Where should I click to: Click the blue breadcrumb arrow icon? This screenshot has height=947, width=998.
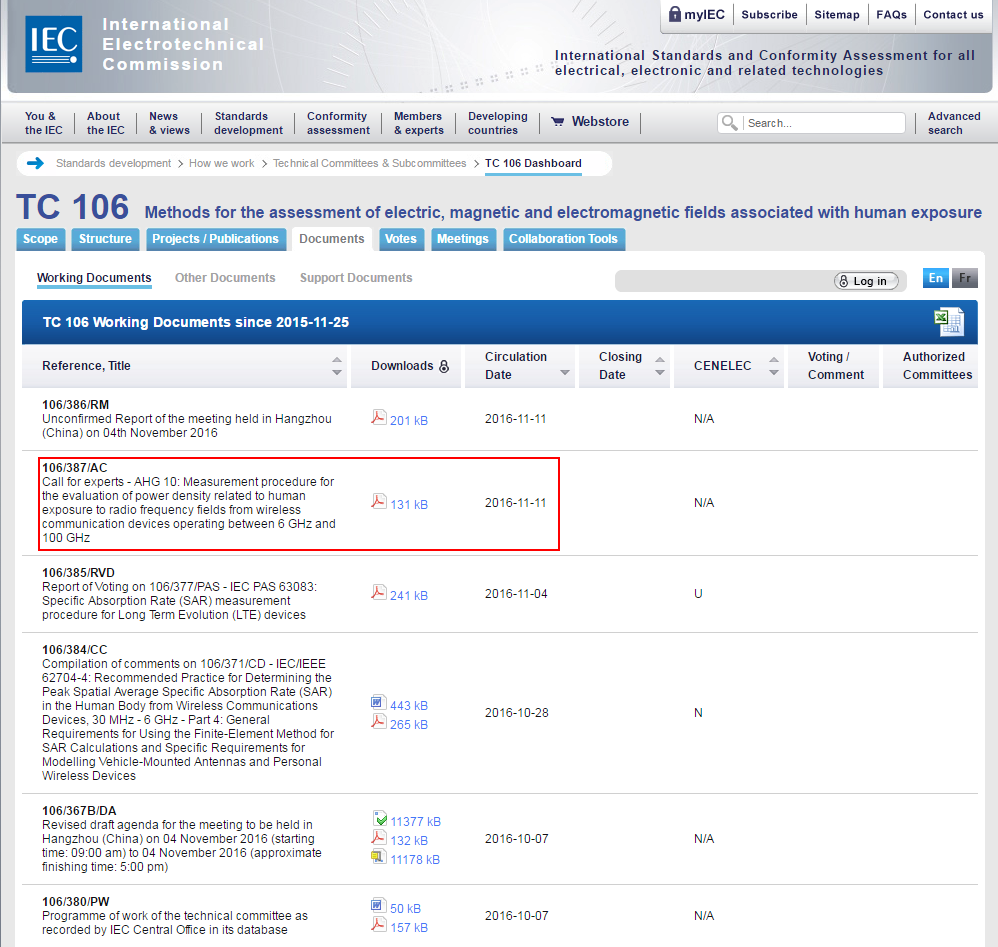pos(35,163)
